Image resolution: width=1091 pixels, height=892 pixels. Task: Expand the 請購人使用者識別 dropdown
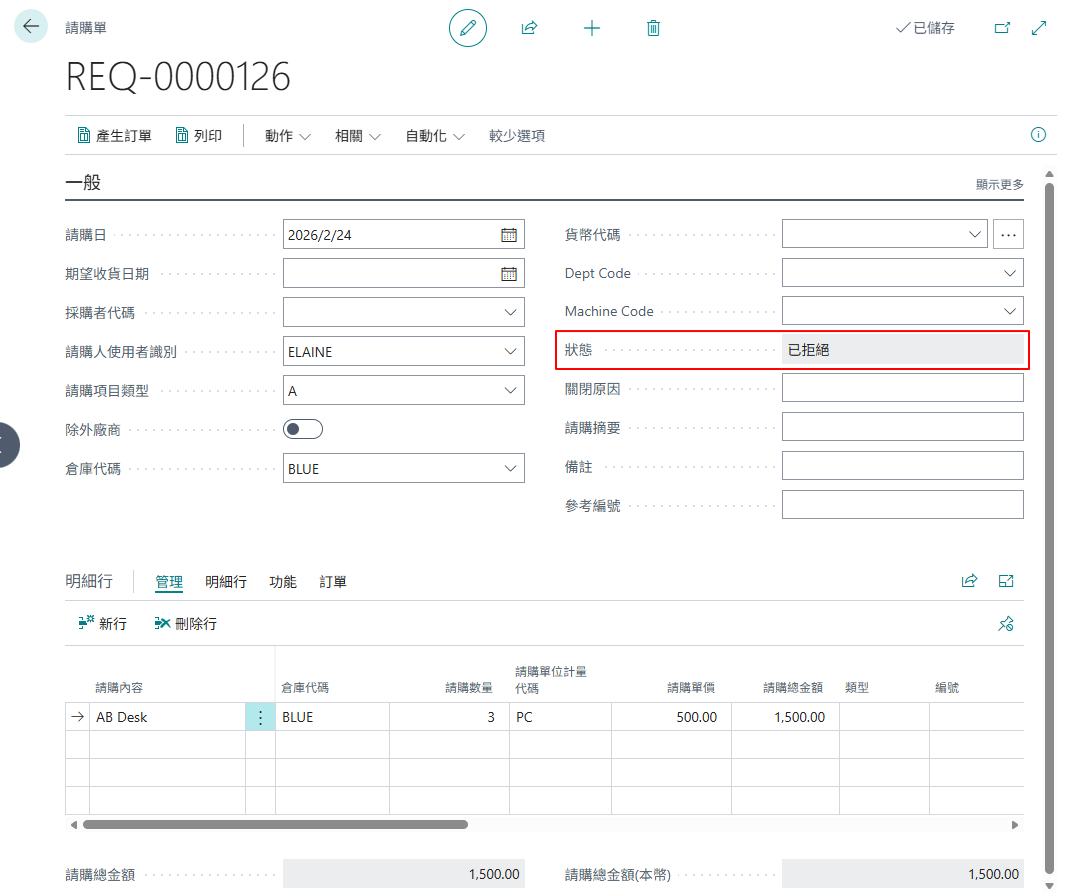pyautogui.click(x=510, y=352)
